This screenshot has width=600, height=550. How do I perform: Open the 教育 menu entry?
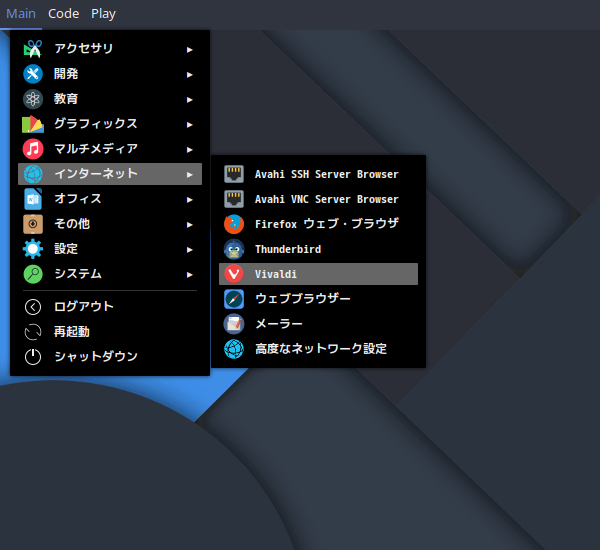(x=110, y=99)
